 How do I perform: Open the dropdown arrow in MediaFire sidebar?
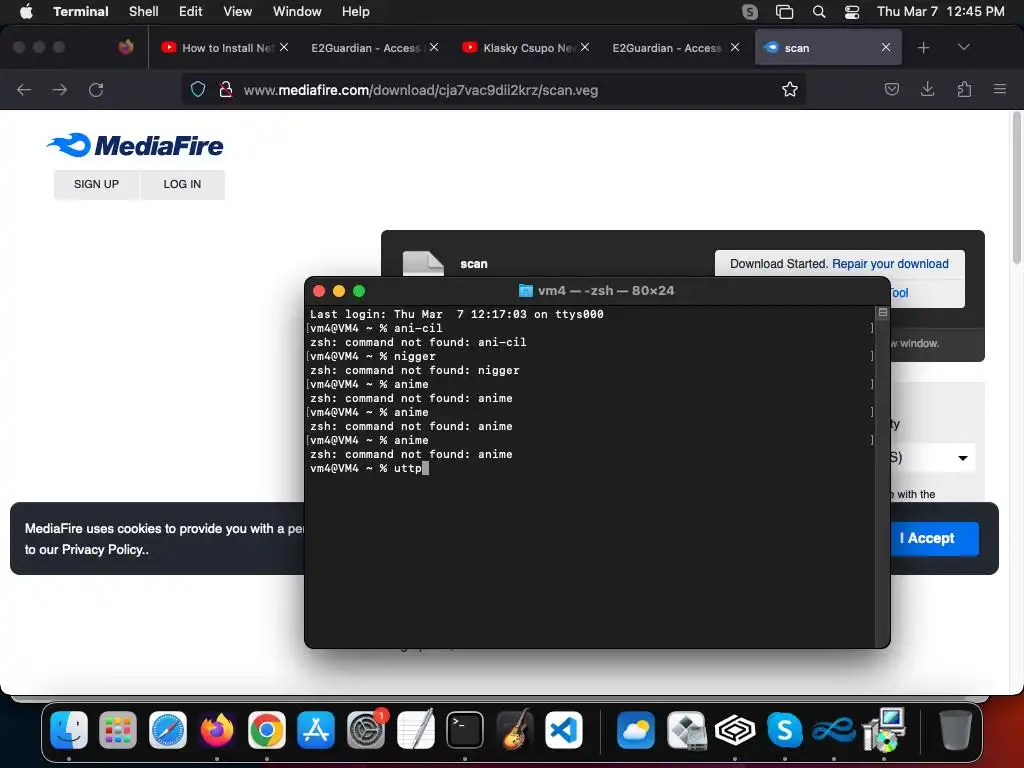click(963, 458)
